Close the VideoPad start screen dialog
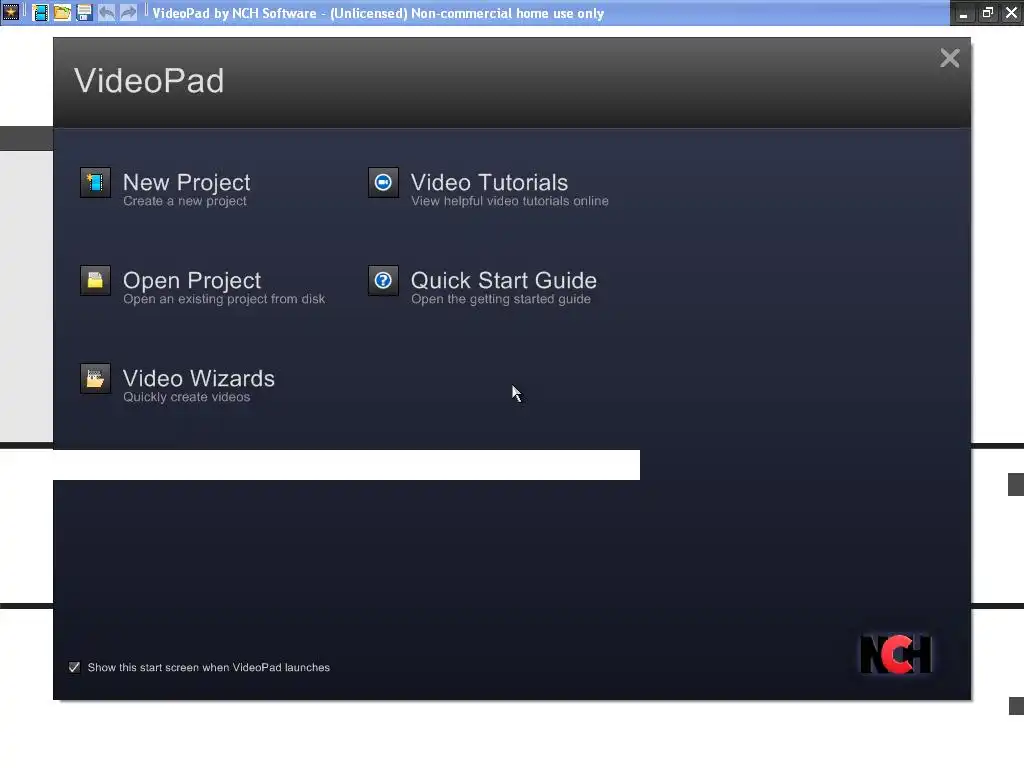The width and height of the screenshot is (1024, 768). [950, 58]
